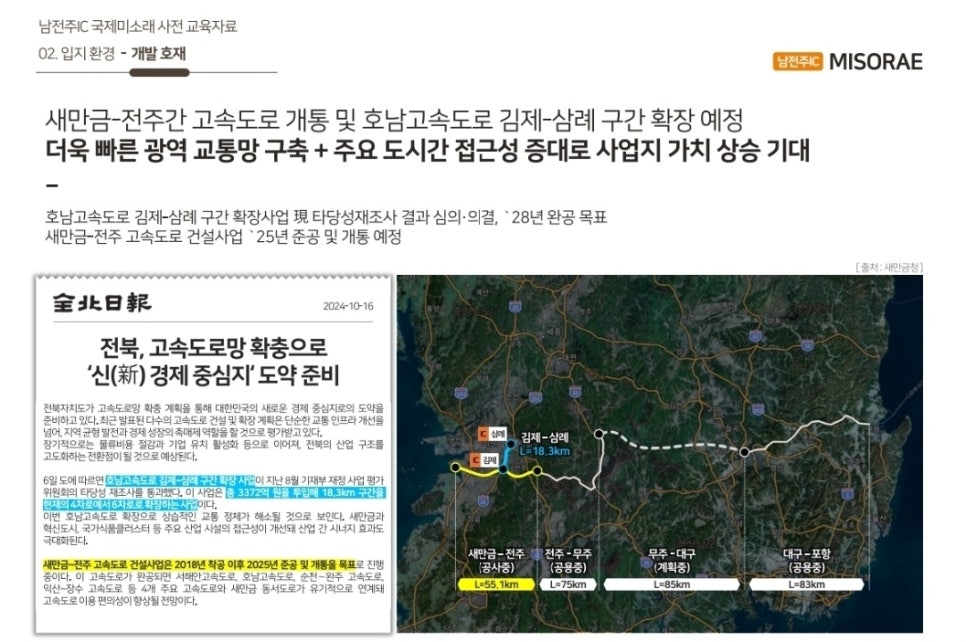Click the black node at the yellow route's west end
The image size is (966, 642).
point(455,468)
